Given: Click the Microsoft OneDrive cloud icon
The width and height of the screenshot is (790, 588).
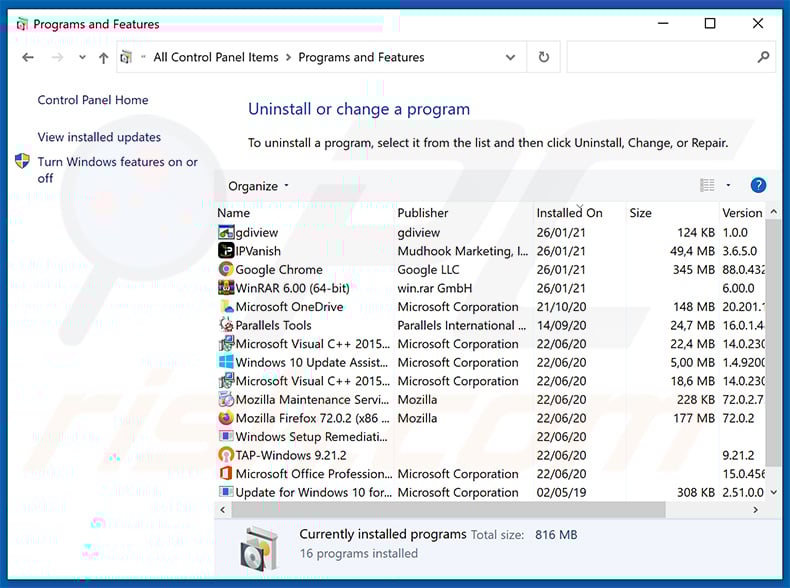Looking at the screenshot, I should pyautogui.click(x=226, y=307).
